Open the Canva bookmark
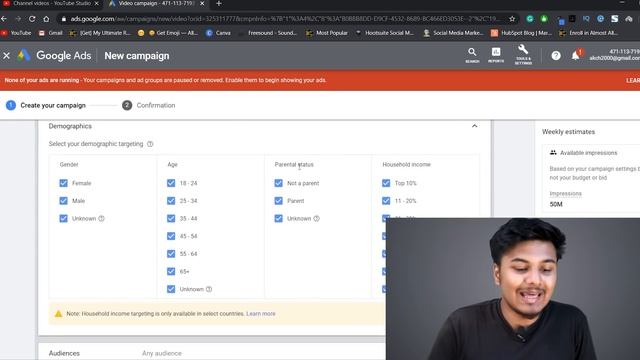This screenshot has width=640, height=360. coord(218,33)
